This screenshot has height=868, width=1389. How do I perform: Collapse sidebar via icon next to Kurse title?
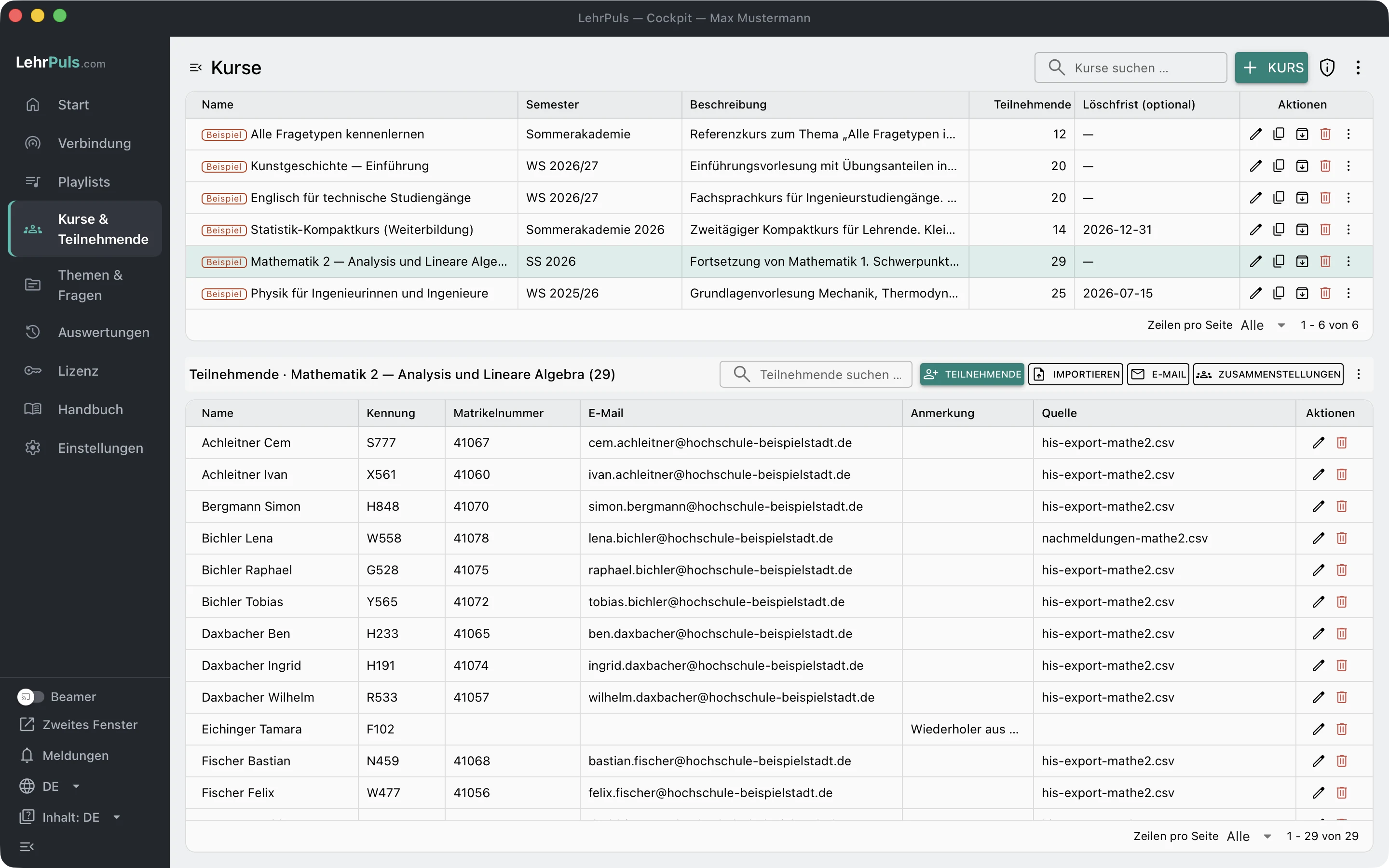(196, 68)
